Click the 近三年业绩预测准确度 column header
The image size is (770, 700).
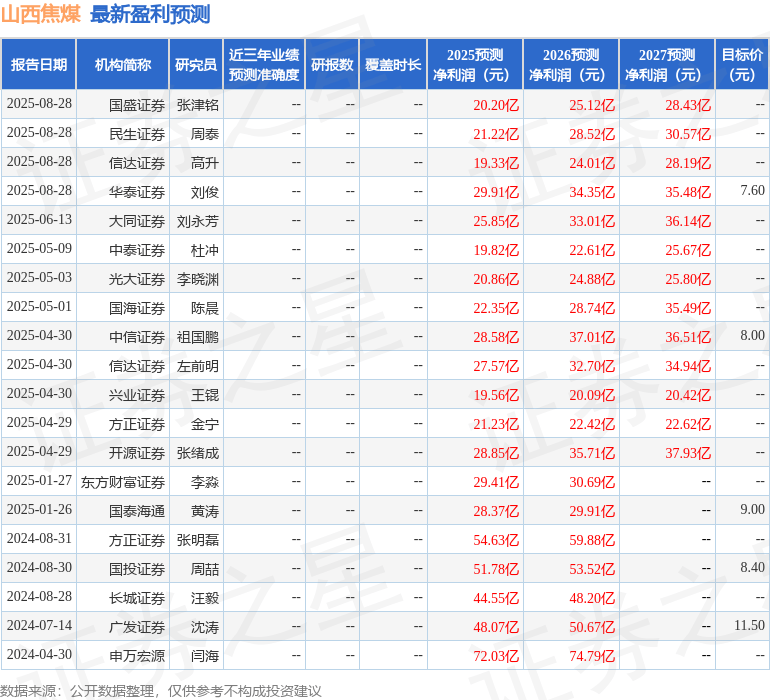(x=263, y=65)
